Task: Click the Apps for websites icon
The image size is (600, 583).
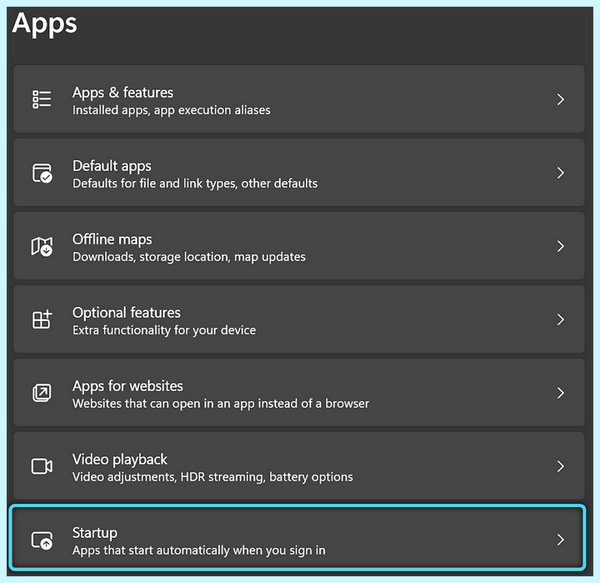Action: (42, 393)
